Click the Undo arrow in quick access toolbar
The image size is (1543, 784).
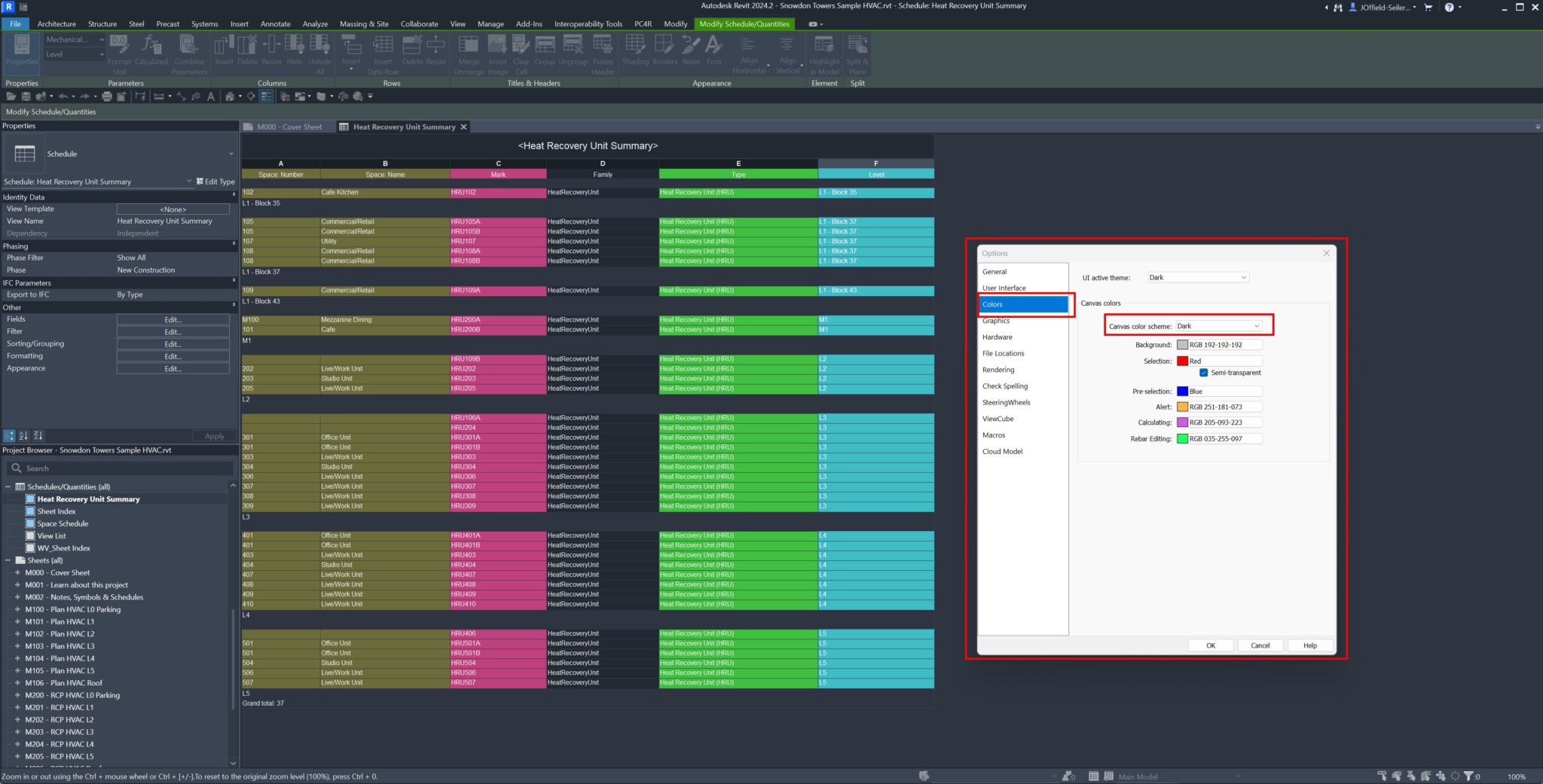[63, 96]
